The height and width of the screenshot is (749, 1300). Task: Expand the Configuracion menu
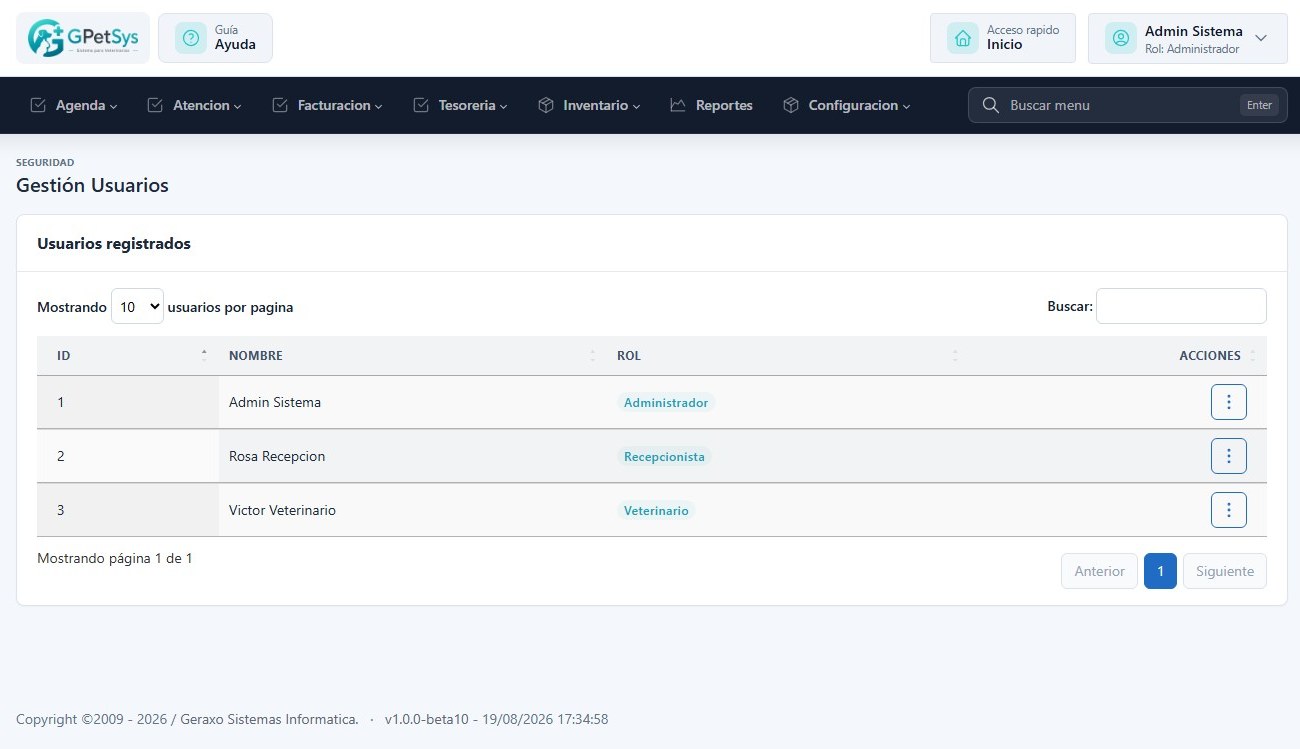[847, 105]
